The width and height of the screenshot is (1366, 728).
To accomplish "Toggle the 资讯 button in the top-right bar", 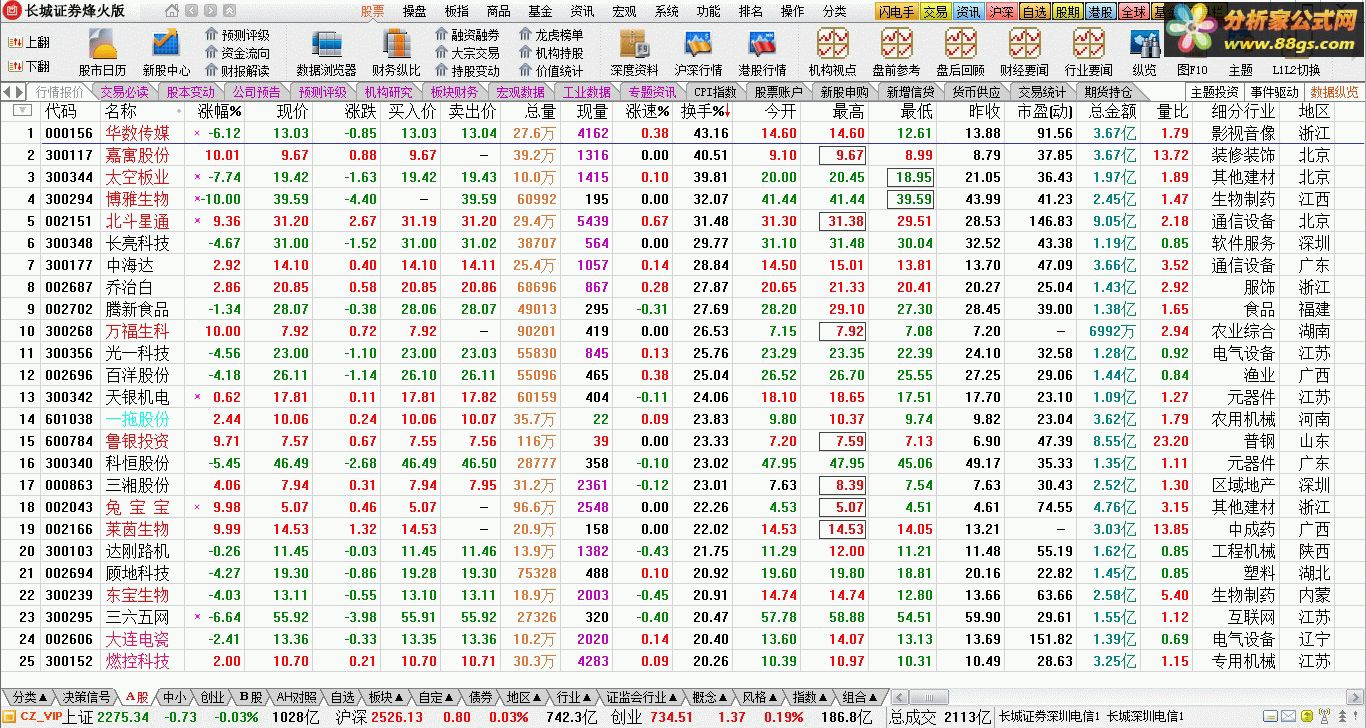I will coord(967,12).
